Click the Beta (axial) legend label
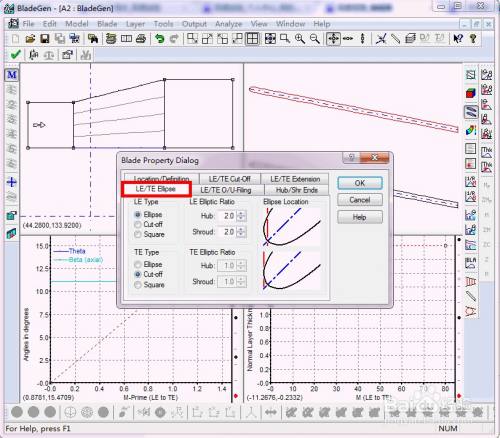This screenshot has width=500, height=438. tap(86, 260)
